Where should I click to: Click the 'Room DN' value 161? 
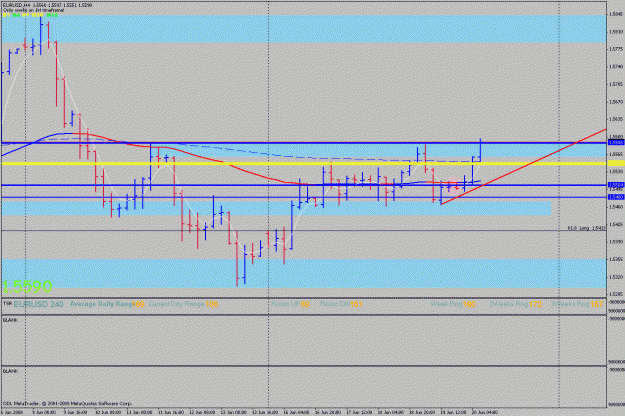[356, 304]
